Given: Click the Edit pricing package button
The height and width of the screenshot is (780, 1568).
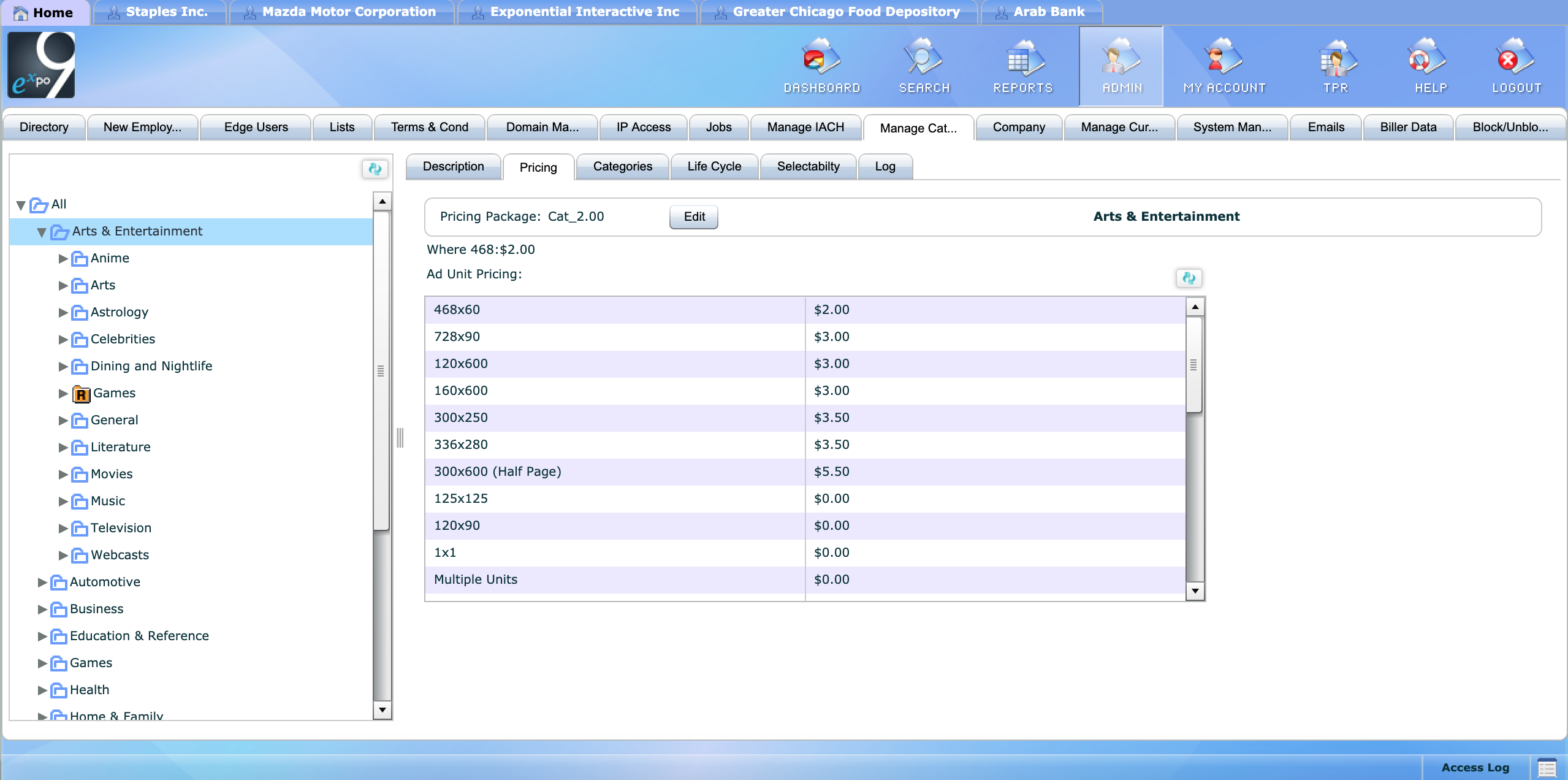Looking at the screenshot, I should point(693,216).
